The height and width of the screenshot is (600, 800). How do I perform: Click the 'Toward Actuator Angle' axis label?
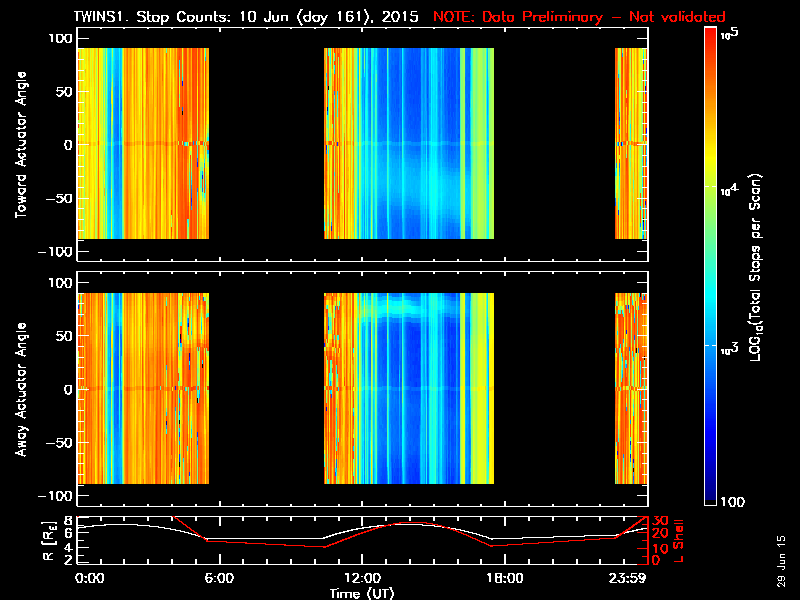point(21,145)
